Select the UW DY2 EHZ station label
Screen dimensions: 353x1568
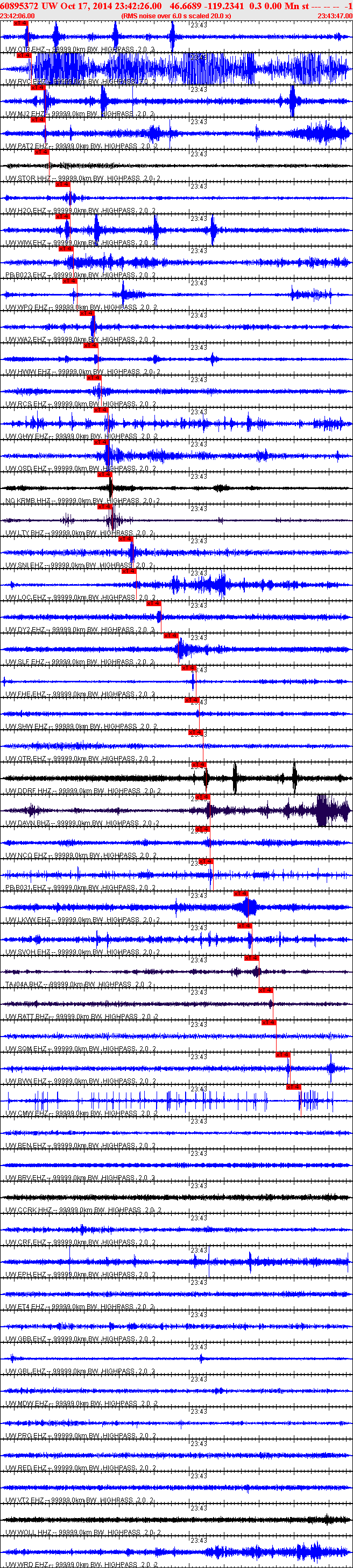80,630
